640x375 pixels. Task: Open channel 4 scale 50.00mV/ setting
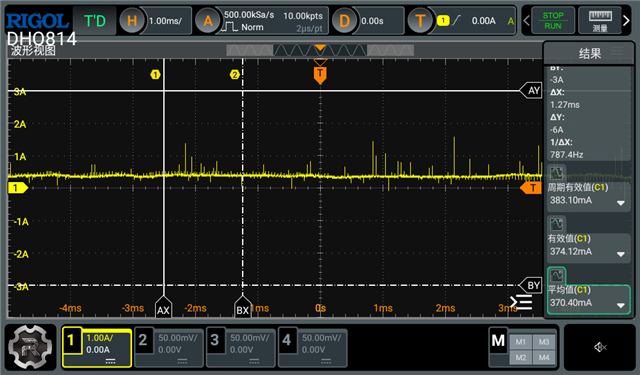321,338
